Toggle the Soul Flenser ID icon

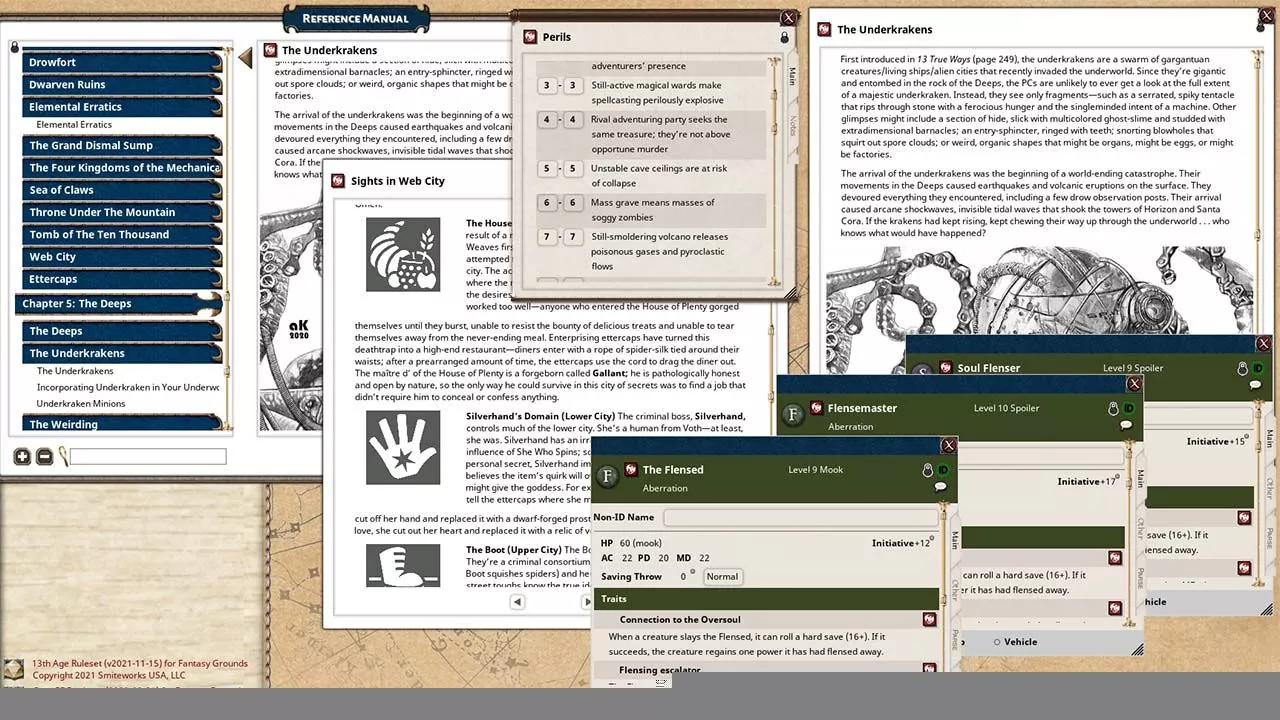point(1258,368)
